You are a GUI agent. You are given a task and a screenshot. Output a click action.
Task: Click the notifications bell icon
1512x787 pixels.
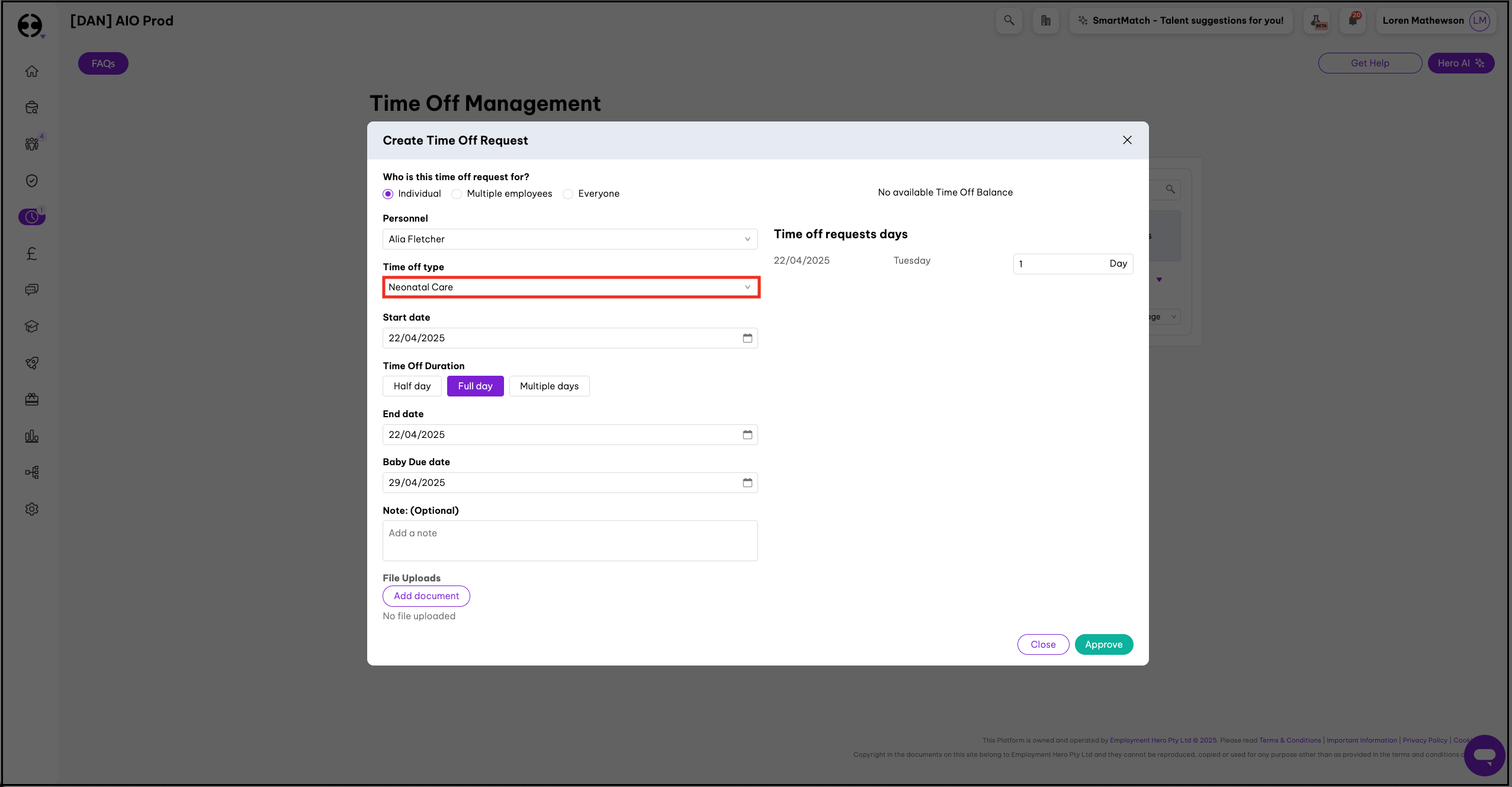pos(1353,21)
